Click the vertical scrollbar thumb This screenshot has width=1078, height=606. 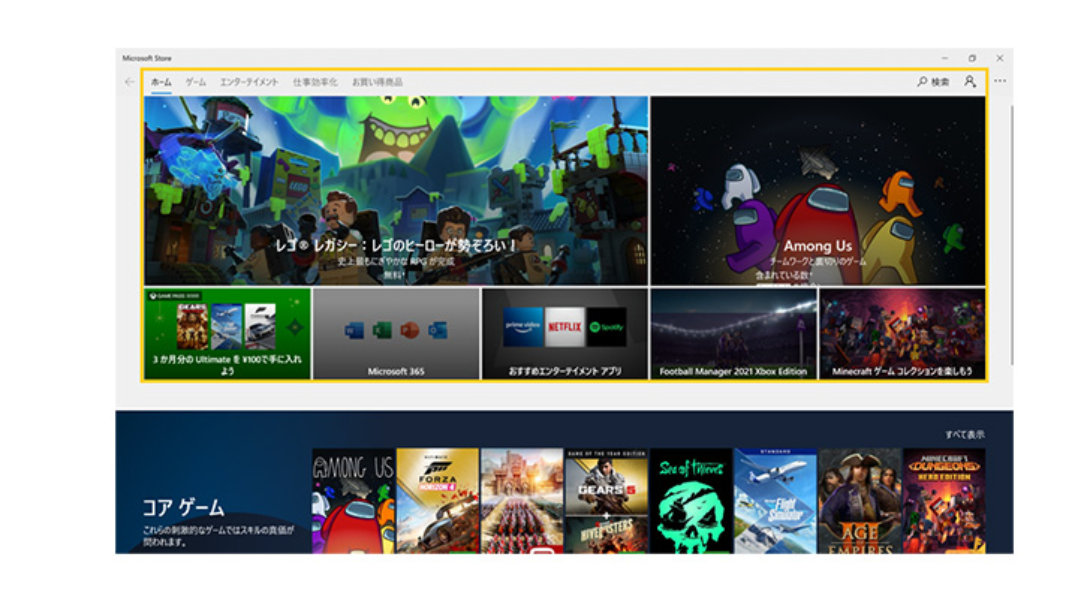pos(1011,235)
